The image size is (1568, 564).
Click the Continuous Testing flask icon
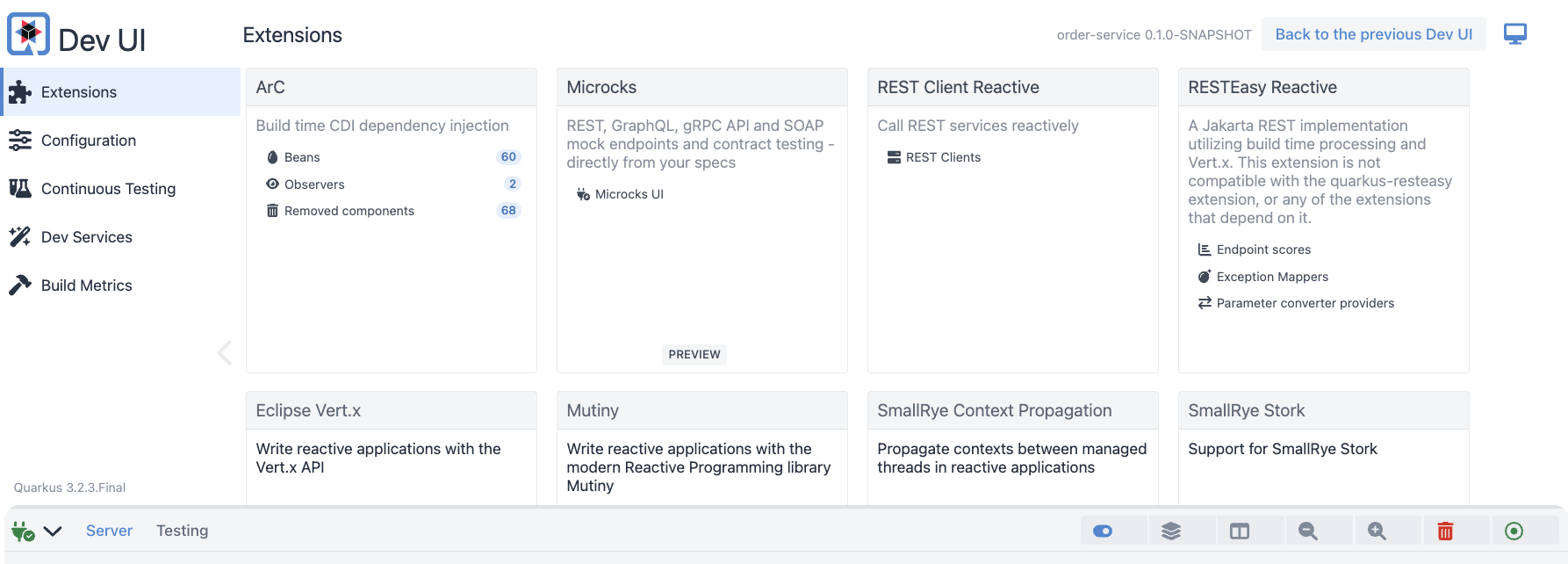20,188
